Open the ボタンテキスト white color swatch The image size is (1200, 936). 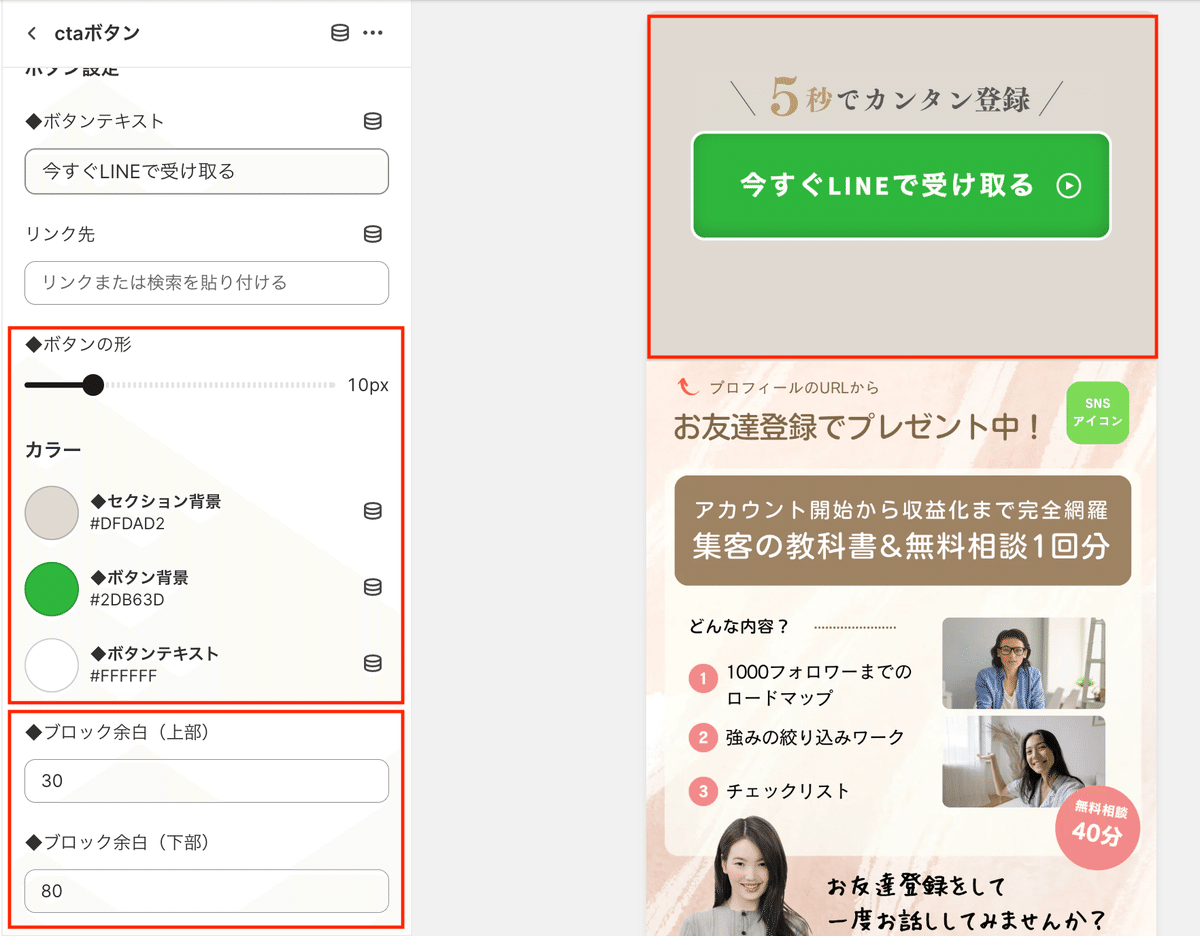point(51,665)
